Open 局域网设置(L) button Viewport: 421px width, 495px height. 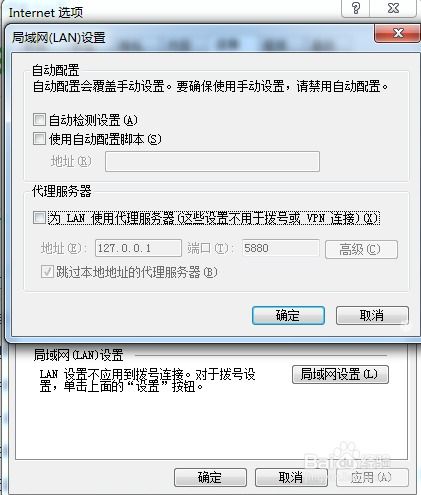point(340,374)
